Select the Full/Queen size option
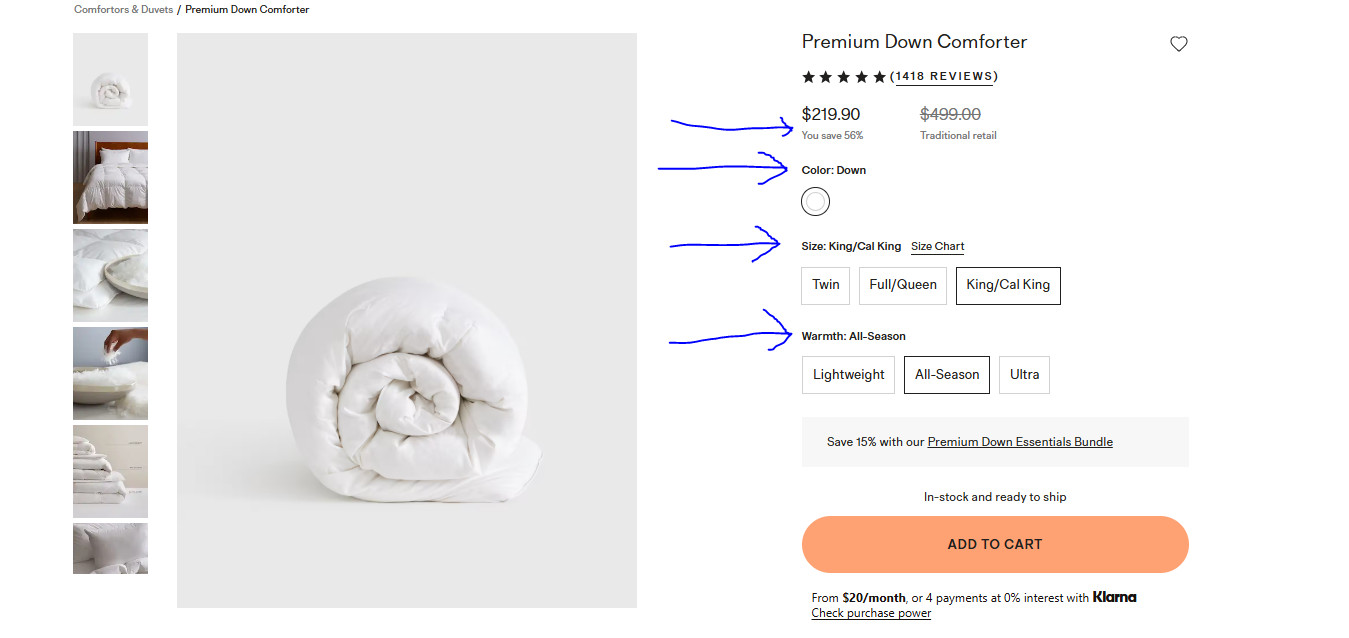The height and width of the screenshot is (638, 1349). (902, 285)
